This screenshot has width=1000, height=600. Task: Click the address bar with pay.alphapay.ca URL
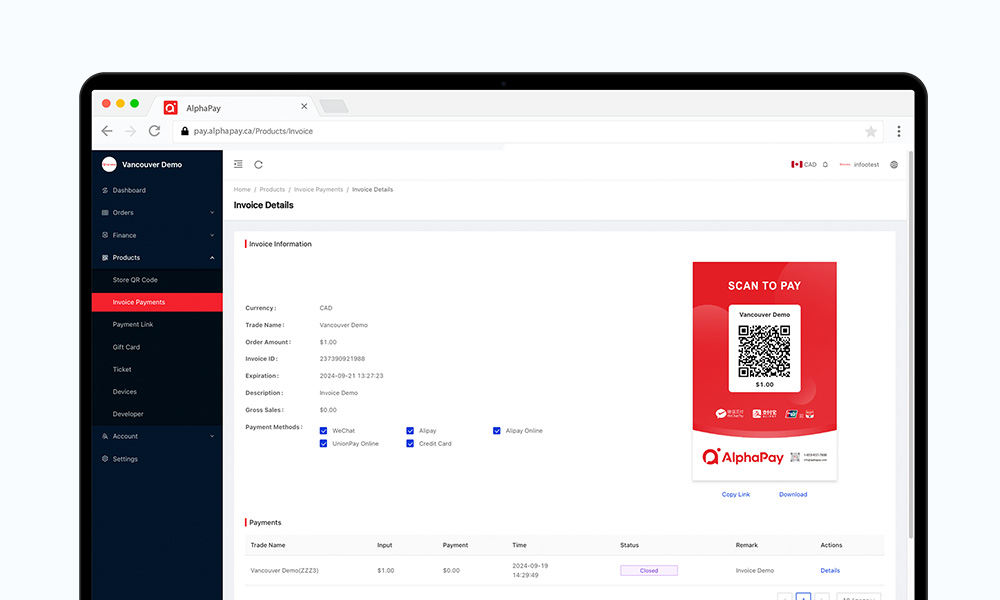tap(527, 131)
